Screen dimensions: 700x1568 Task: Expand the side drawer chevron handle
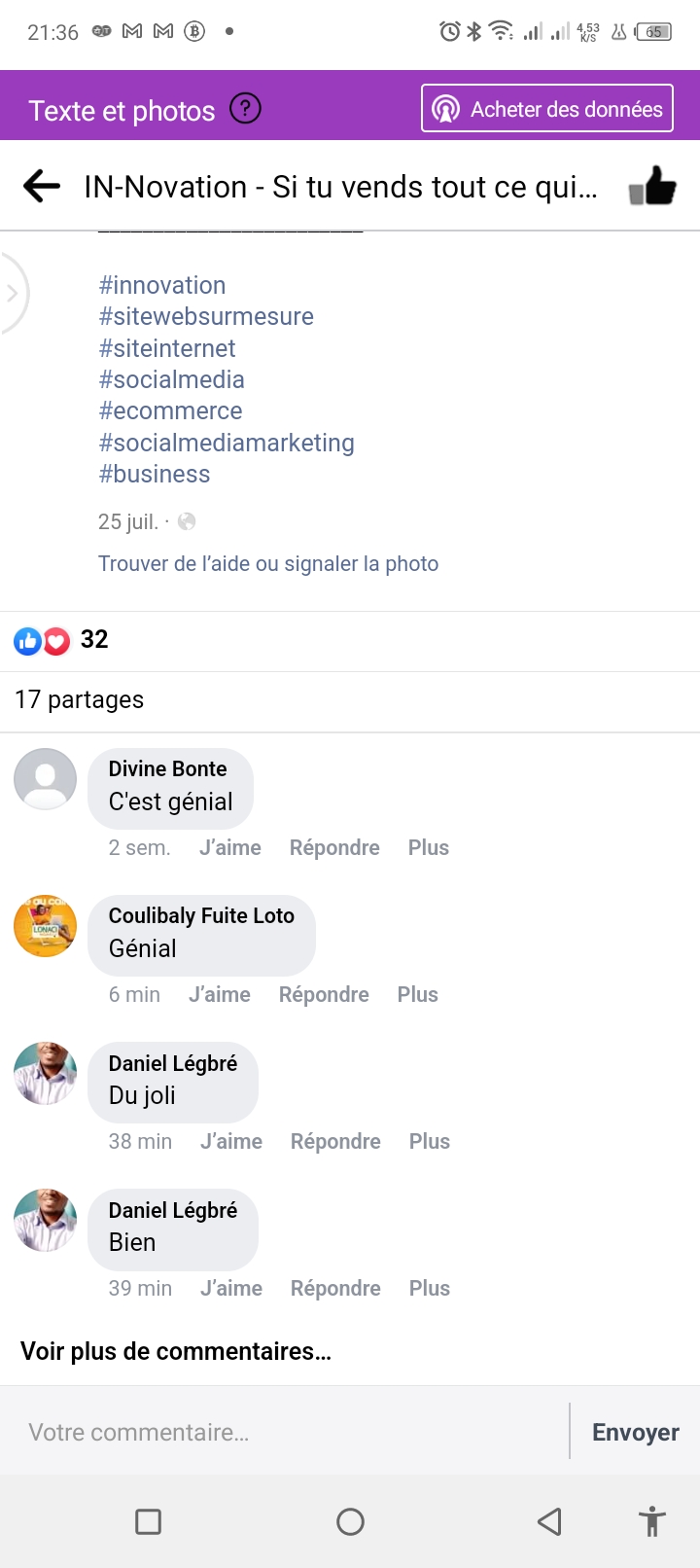13,293
